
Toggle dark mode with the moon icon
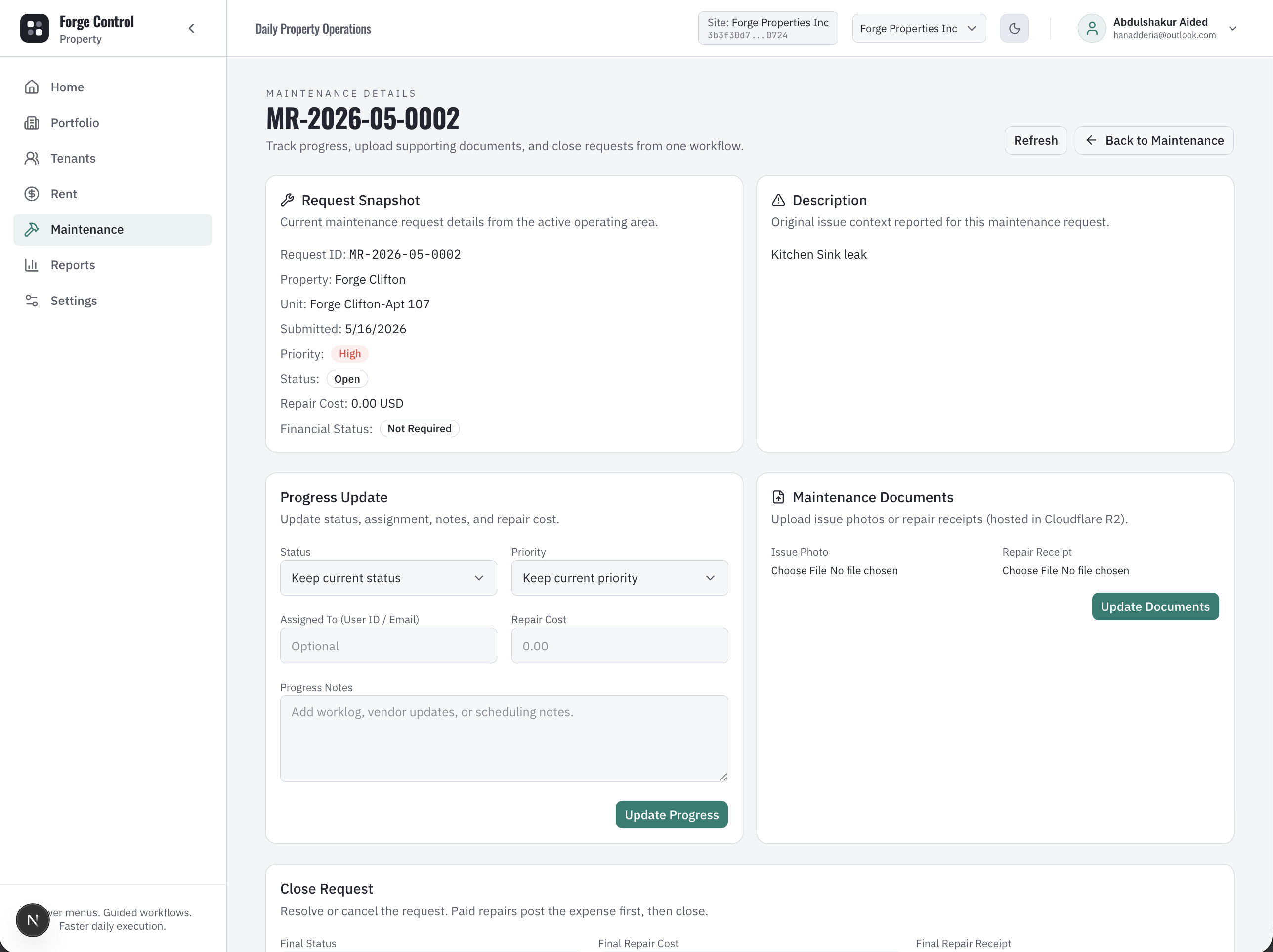1014,28
